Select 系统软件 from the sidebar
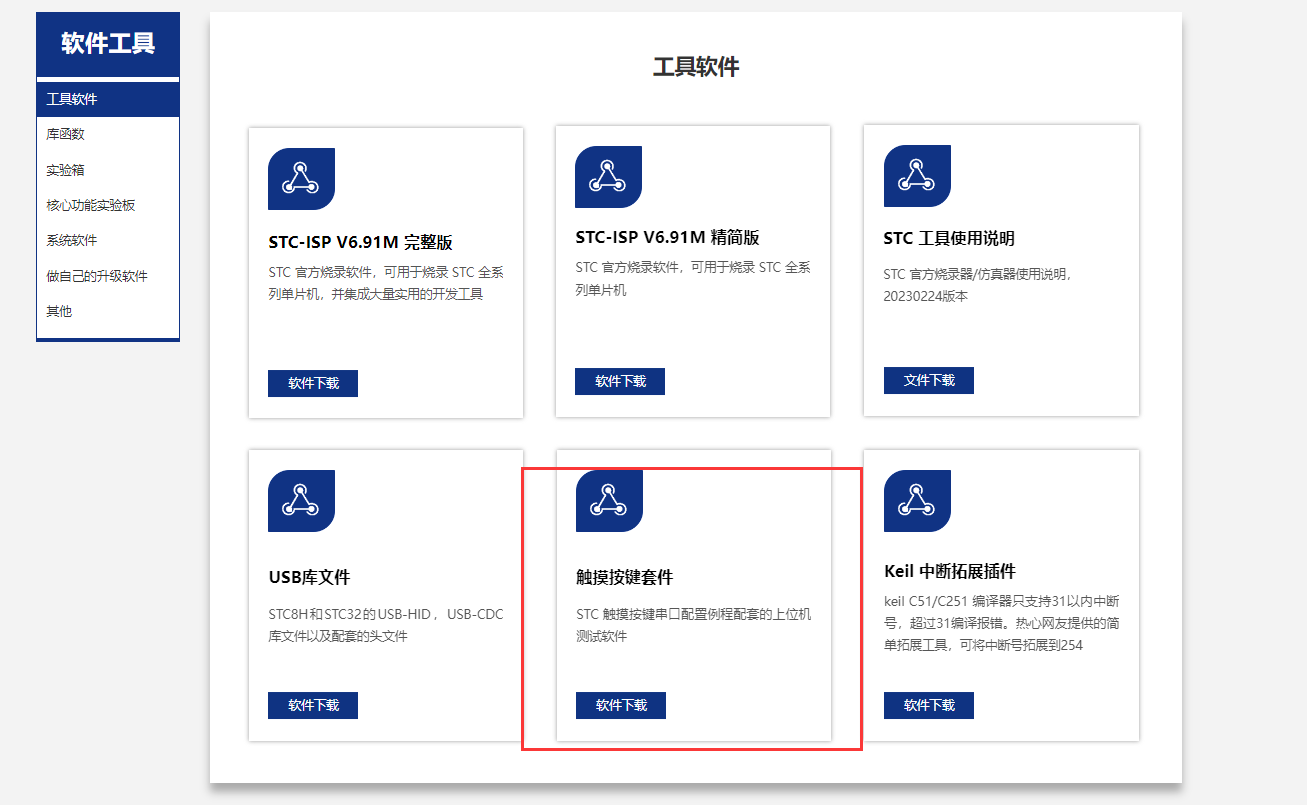 (108, 240)
